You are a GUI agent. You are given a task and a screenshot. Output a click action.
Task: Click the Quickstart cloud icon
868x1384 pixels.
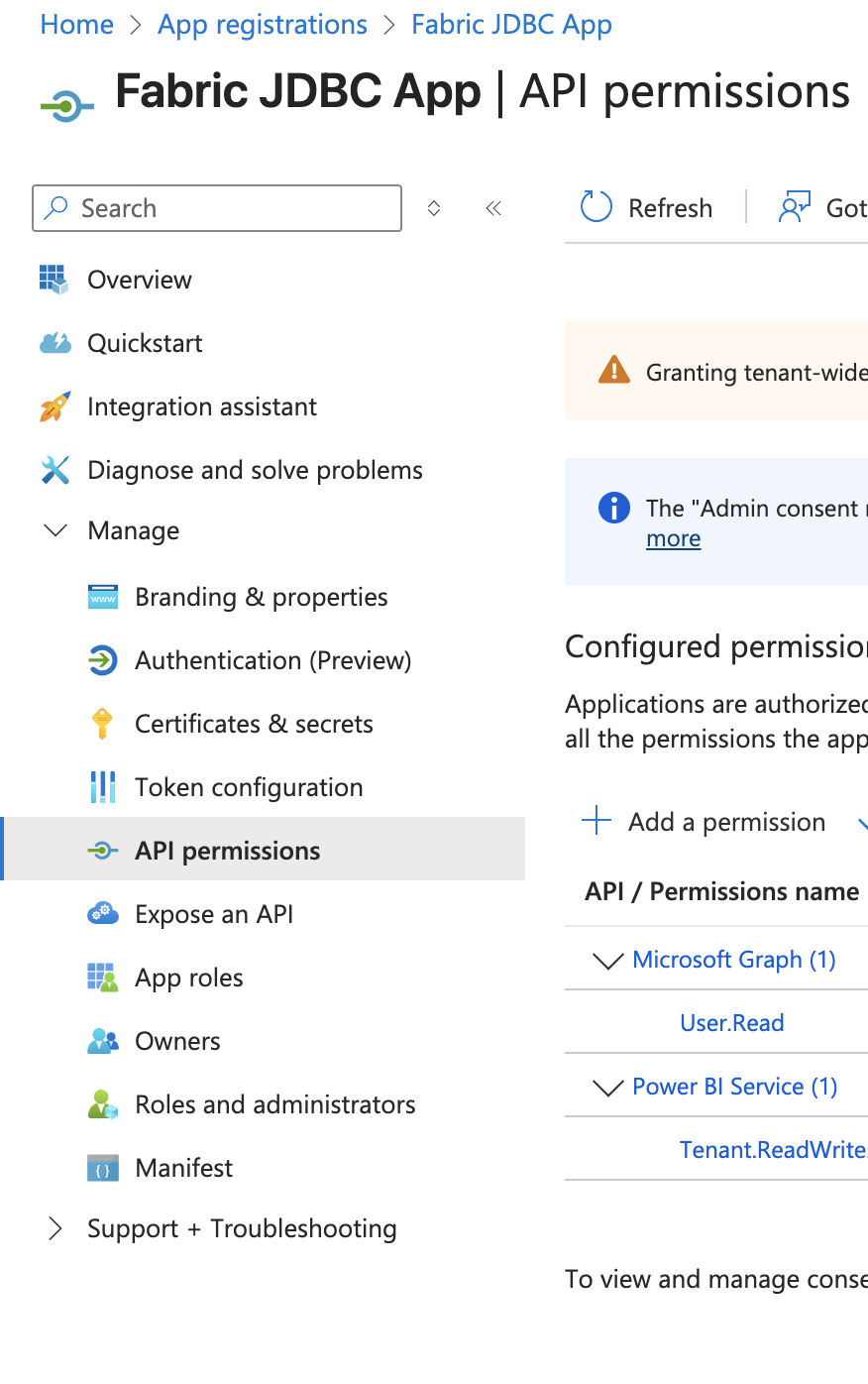tap(54, 343)
